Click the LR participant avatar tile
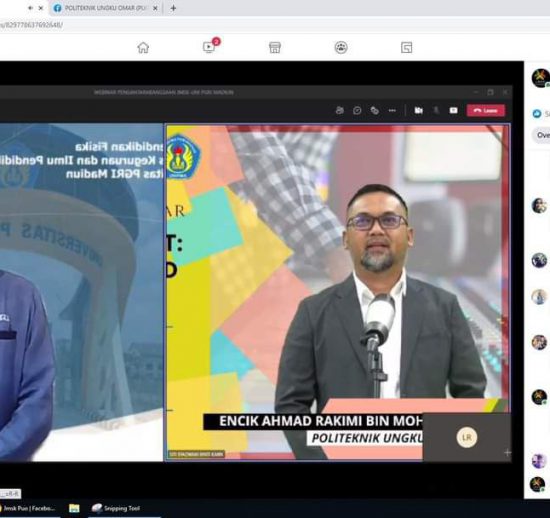Image resolution: width=550 pixels, height=518 pixels. point(467,437)
